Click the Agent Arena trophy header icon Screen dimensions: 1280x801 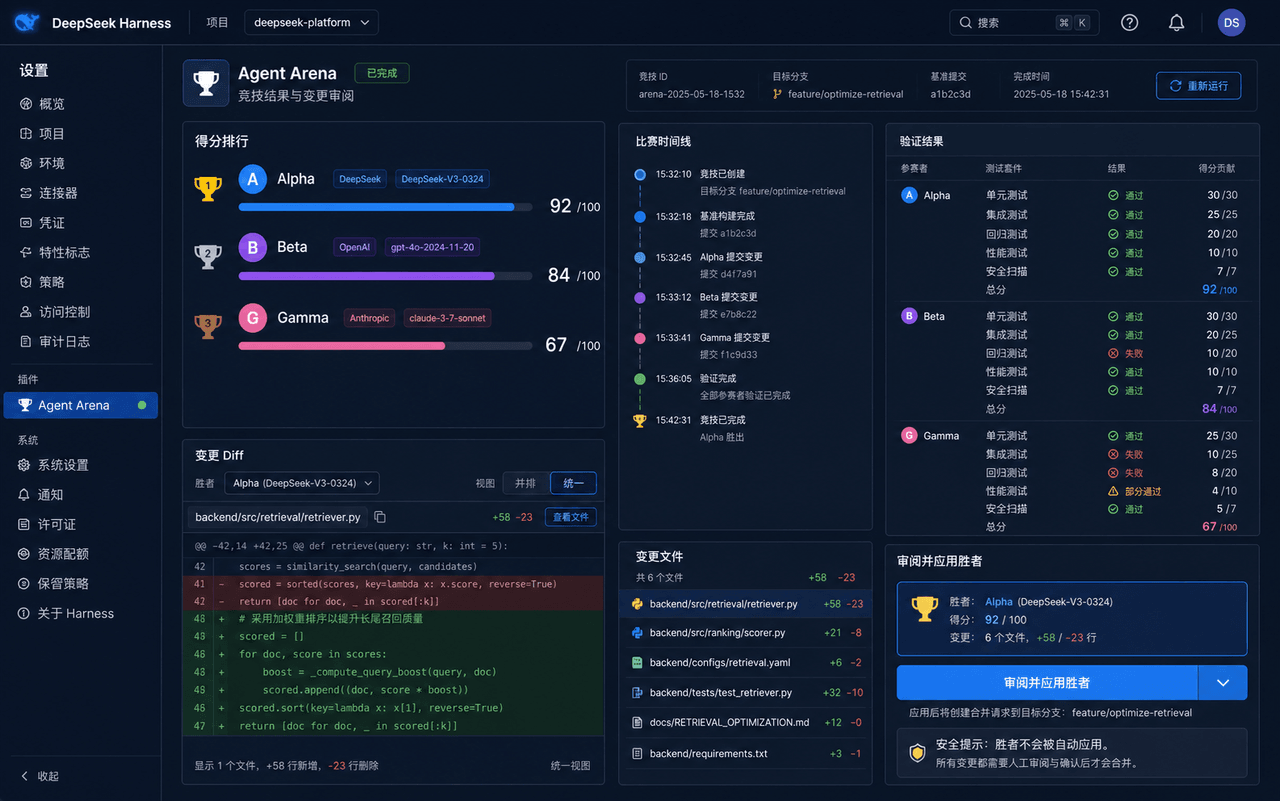point(206,83)
